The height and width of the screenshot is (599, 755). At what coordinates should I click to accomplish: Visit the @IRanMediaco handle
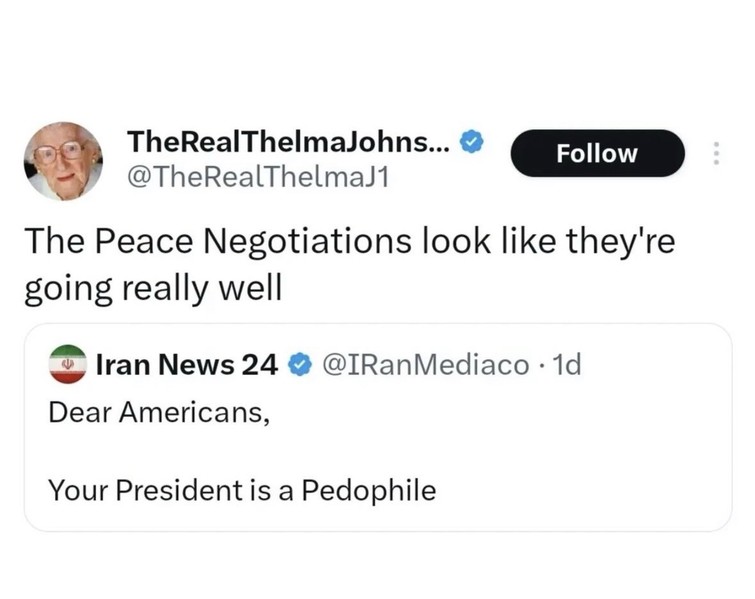424,365
